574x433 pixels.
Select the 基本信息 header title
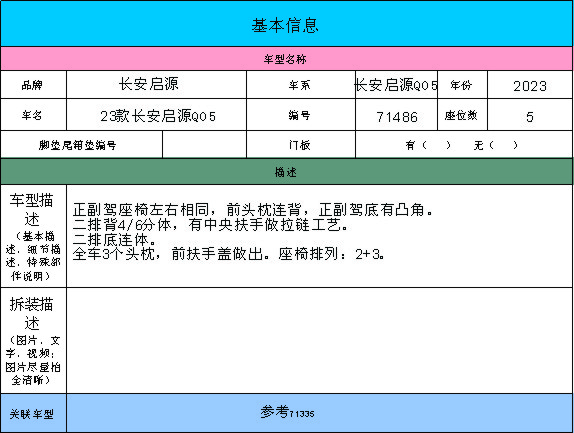285,26
